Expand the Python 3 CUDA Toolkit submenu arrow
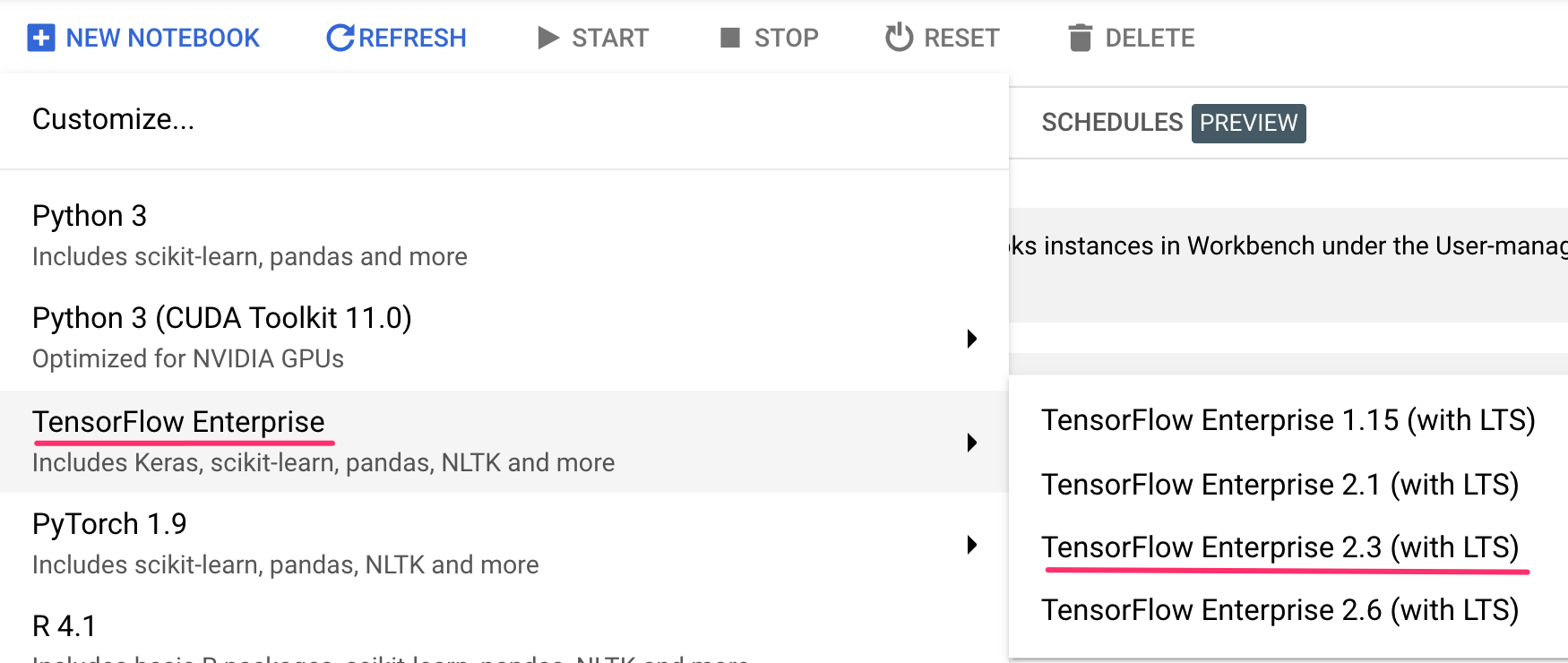 click(971, 339)
